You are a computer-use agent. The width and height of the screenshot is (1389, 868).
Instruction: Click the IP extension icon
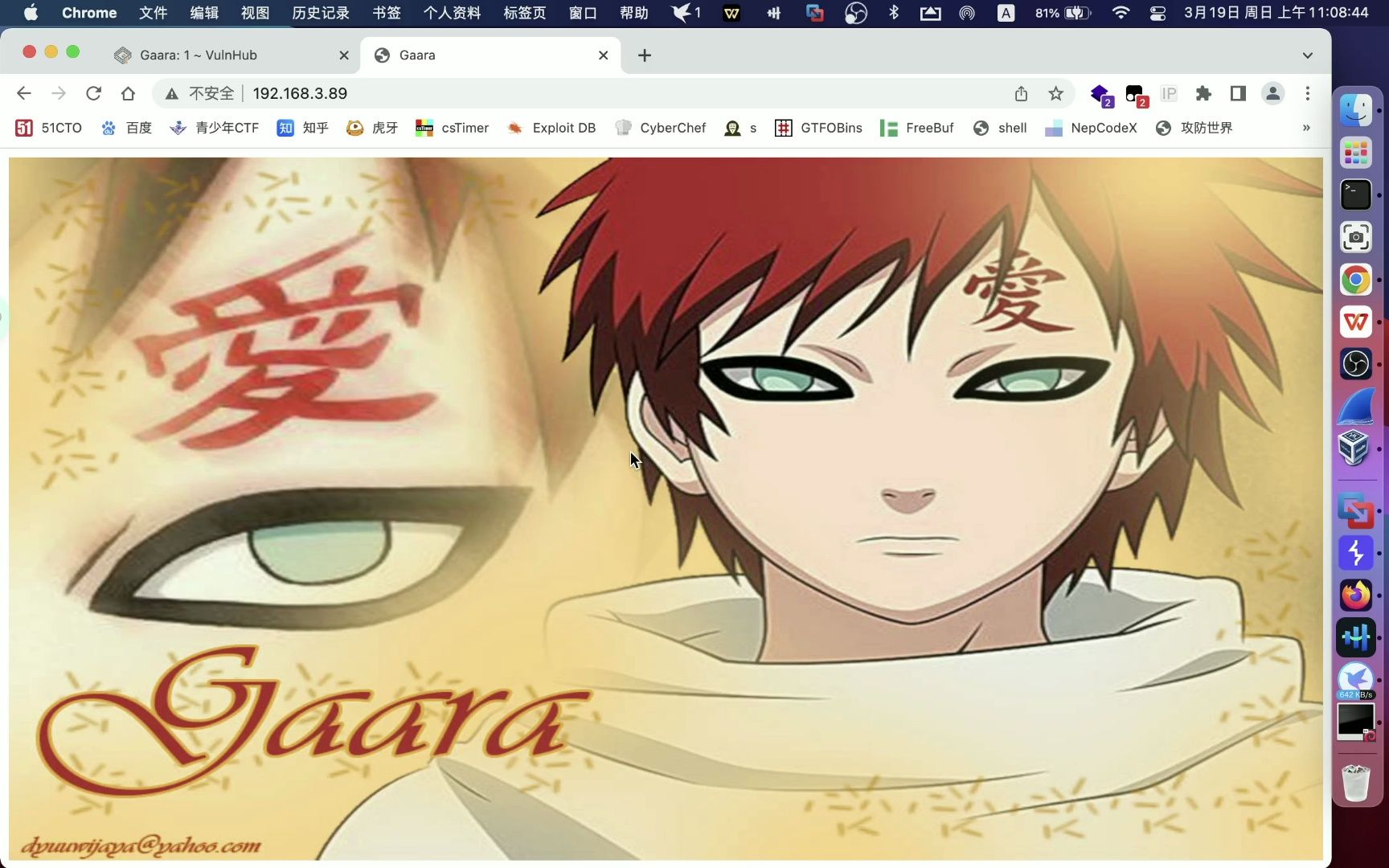coord(1169,93)
